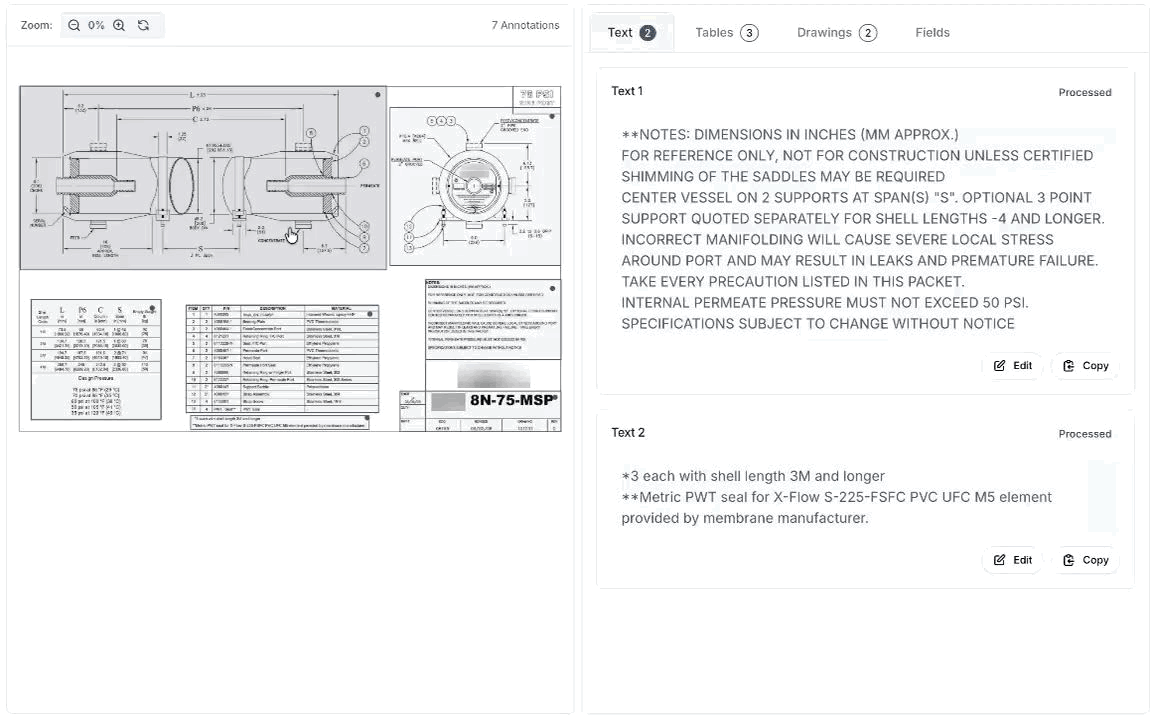
Task: Copy the Text 2 content
Action: click(1085, 560)
